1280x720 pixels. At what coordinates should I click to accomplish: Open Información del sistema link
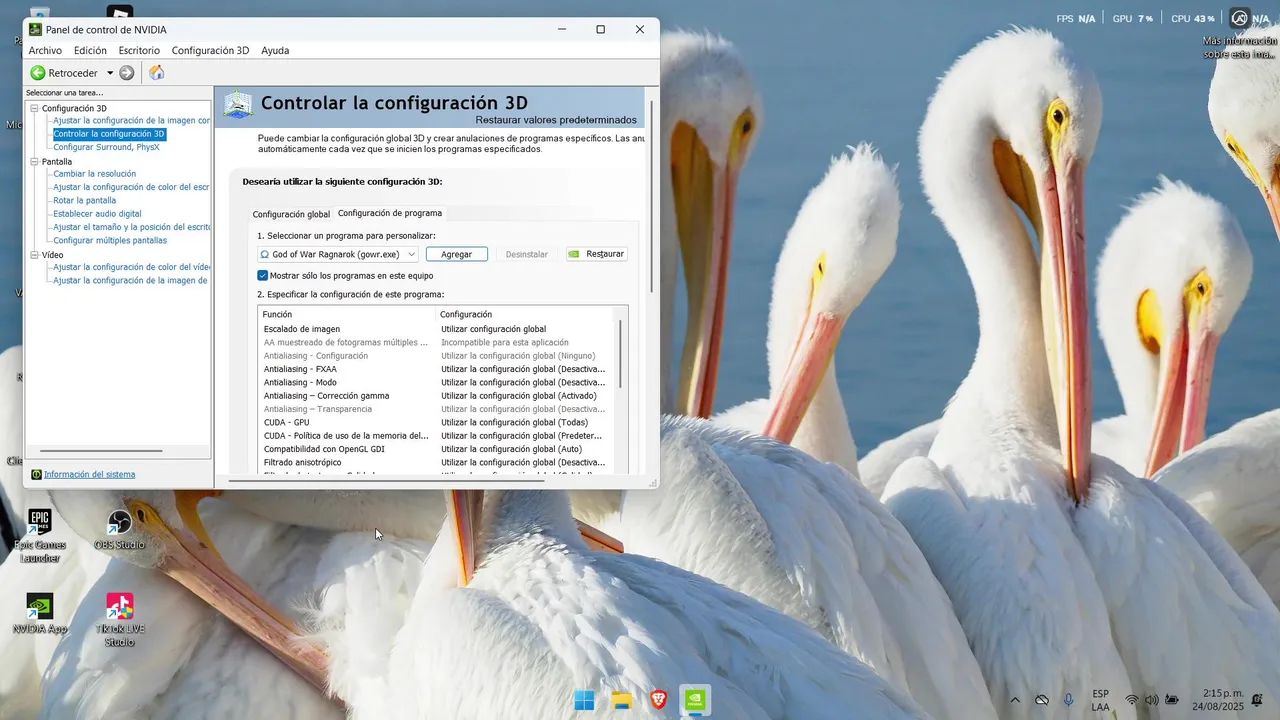tap(89, 475)
